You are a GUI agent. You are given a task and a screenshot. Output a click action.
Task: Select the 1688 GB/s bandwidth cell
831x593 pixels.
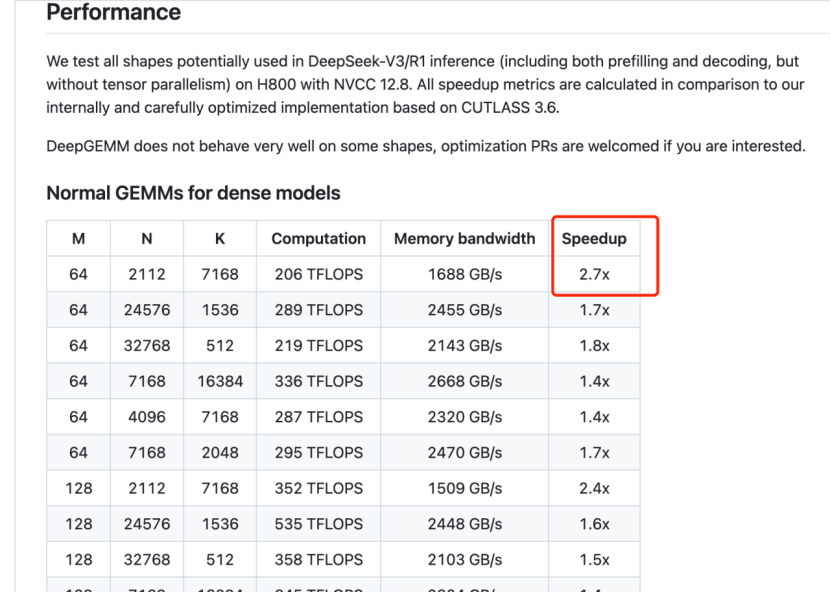[x=464, y=274]
